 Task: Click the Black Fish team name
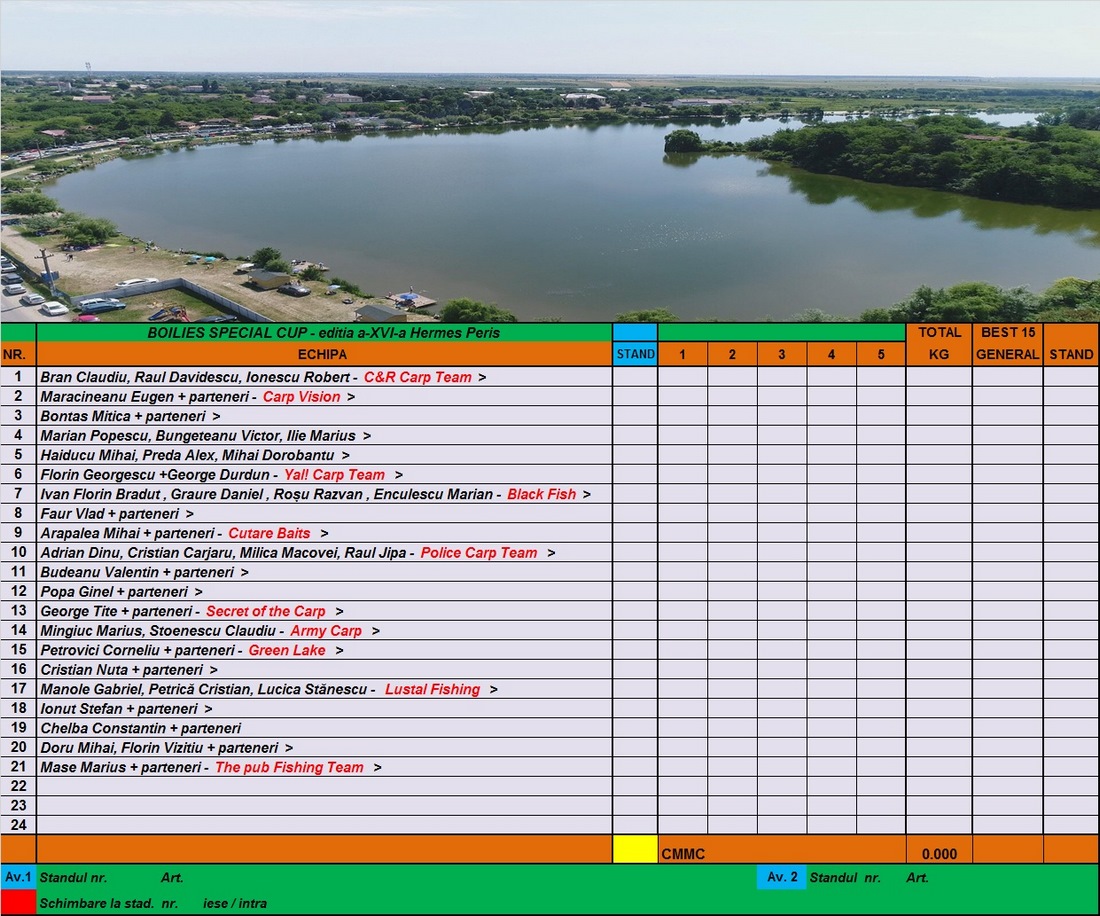(x=541, y=494)
